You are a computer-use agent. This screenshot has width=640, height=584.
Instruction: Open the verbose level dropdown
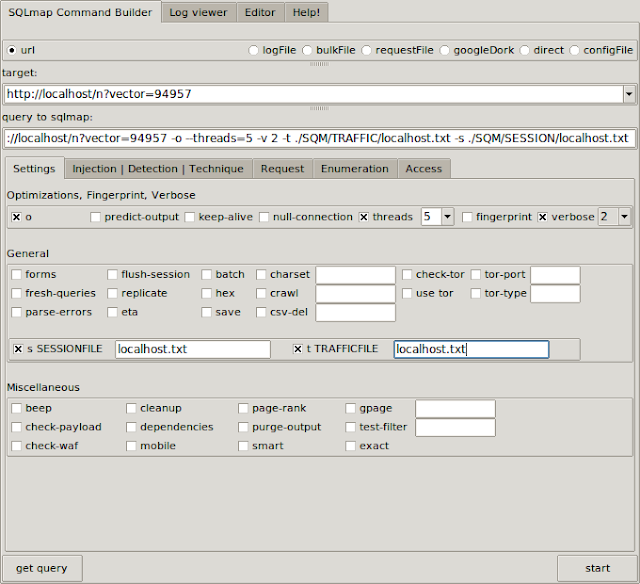coord(624,217)
